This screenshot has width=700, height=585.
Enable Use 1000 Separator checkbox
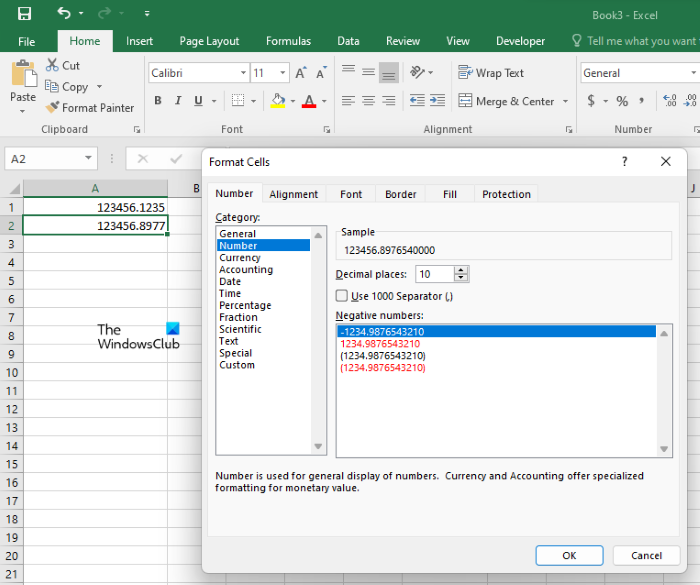coord(342,295)
